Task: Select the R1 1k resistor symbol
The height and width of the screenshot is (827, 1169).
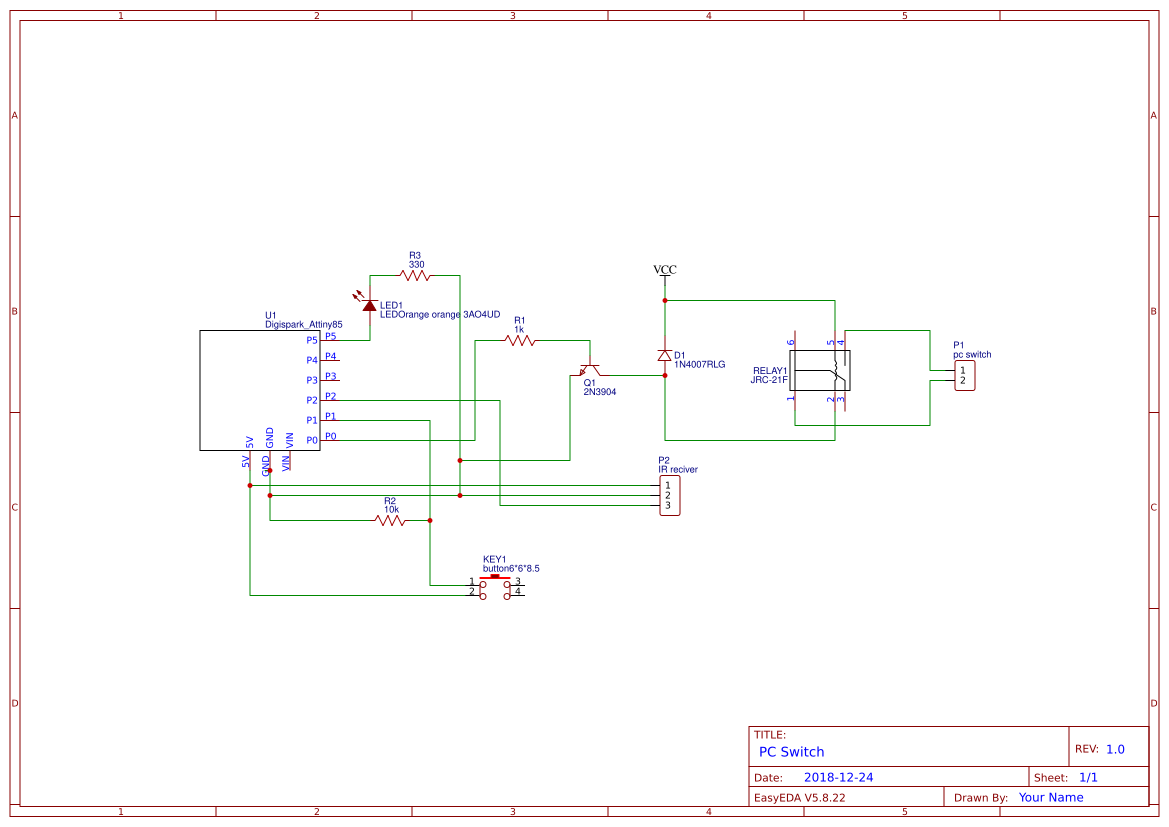Action: point(518,340)
